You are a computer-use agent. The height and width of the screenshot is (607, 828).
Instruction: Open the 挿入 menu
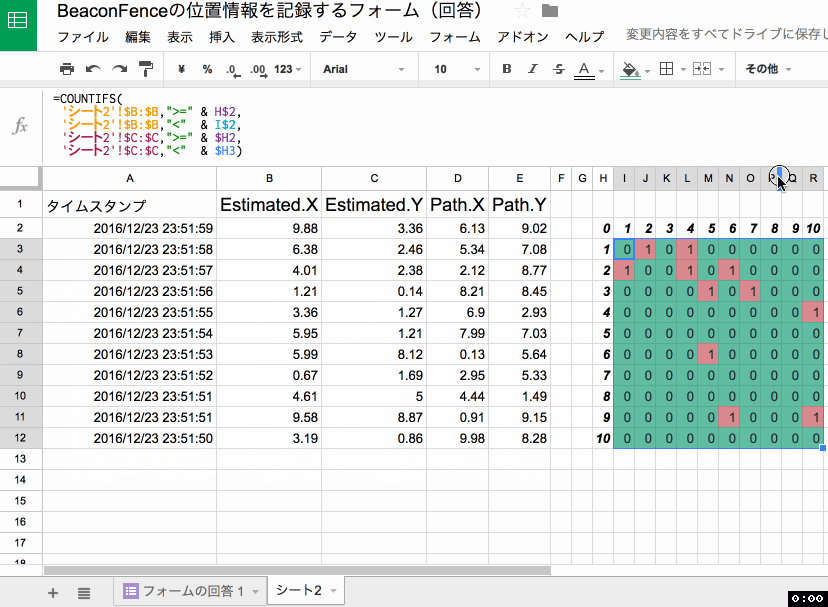(x=222, y=37)
